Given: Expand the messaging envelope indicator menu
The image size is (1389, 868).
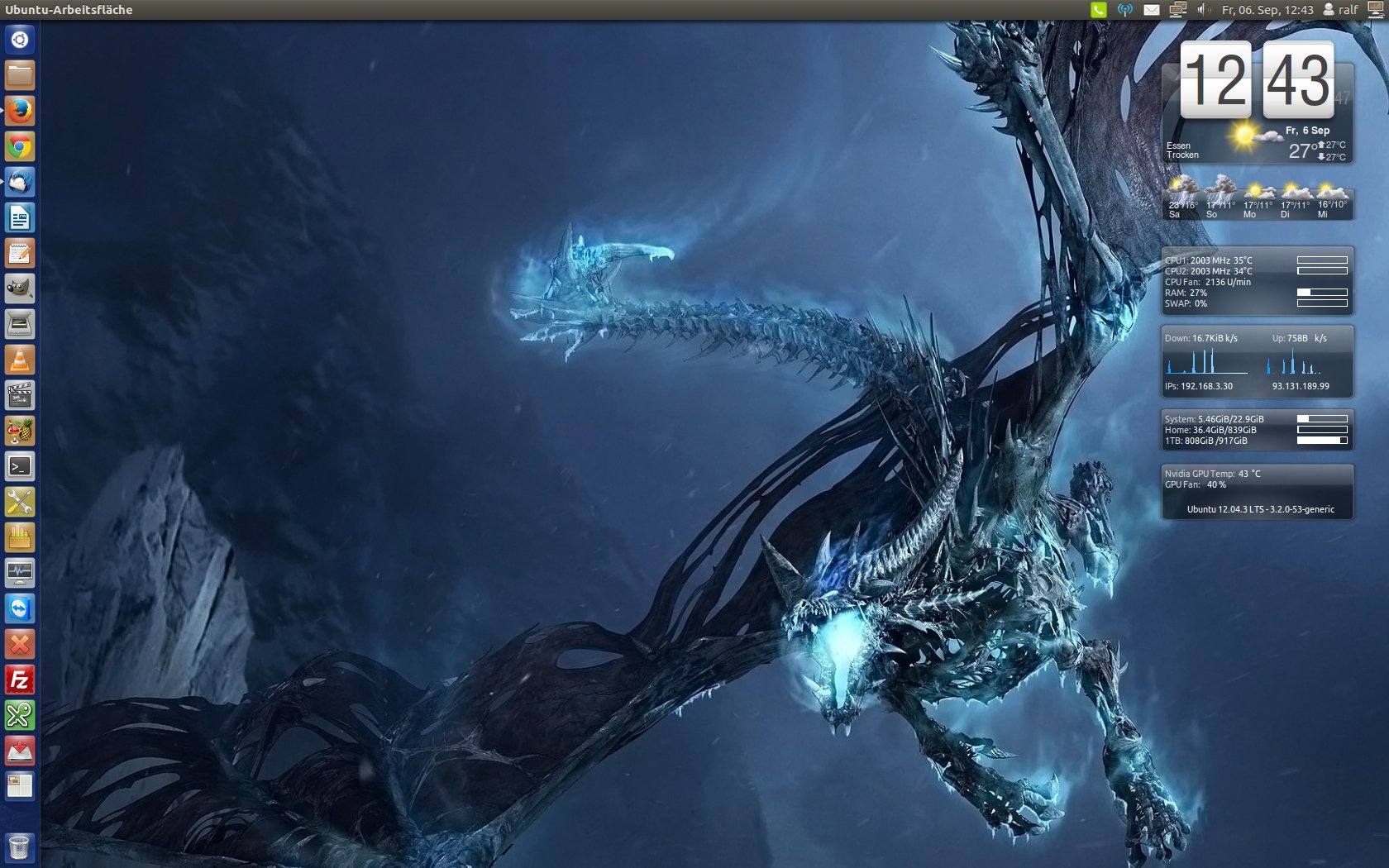Looking at the screenshot, I should point(1151,10).
